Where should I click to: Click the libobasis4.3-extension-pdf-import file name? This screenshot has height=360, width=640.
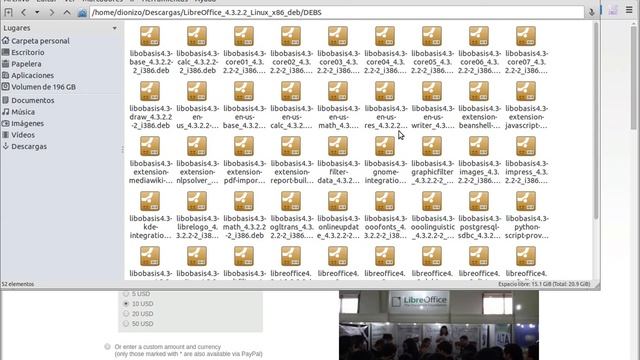coord(244,172)
